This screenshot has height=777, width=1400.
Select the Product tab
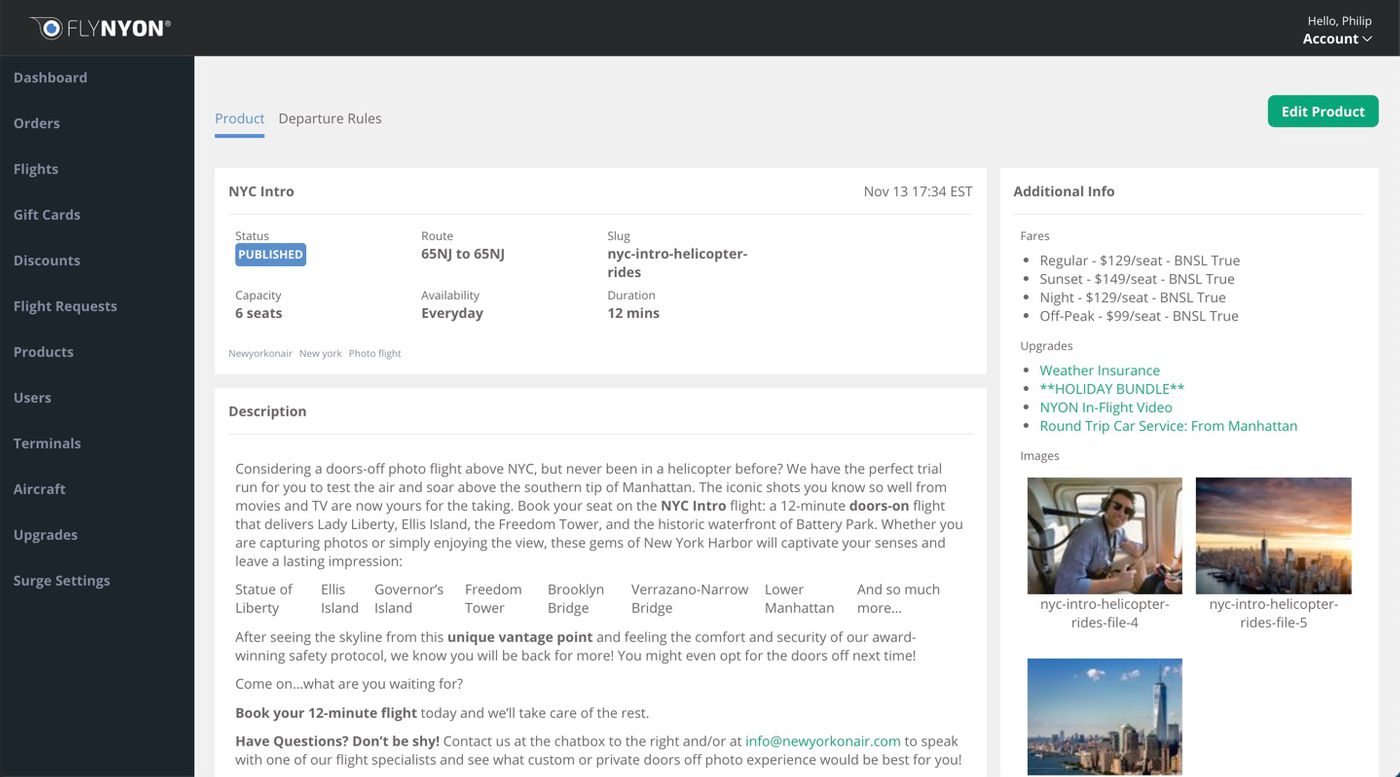[239, 118]
